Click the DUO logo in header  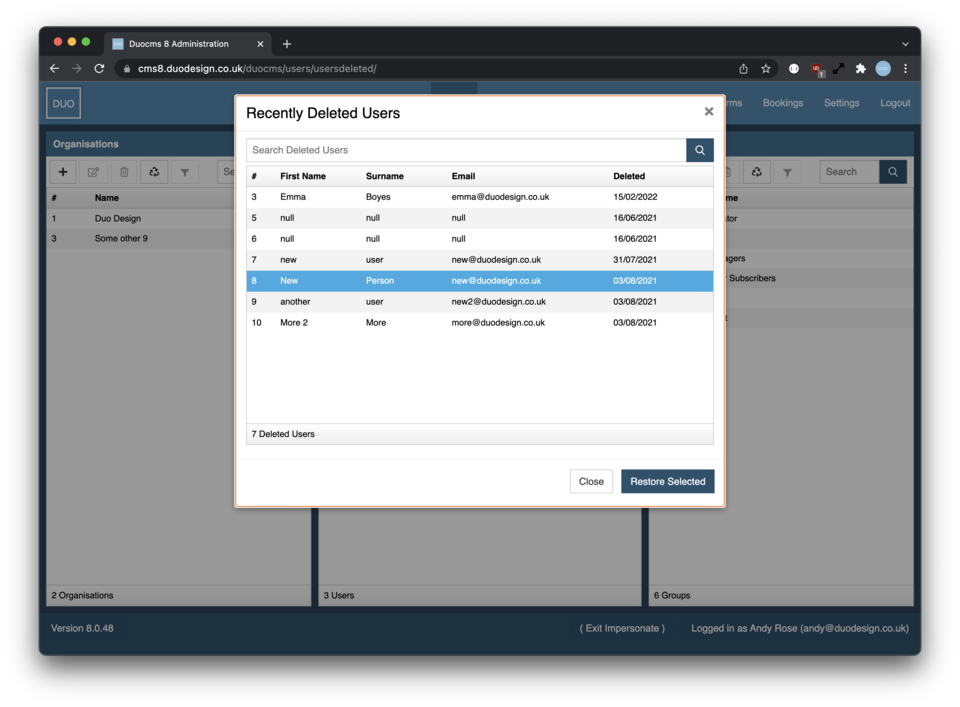point(64,103)
